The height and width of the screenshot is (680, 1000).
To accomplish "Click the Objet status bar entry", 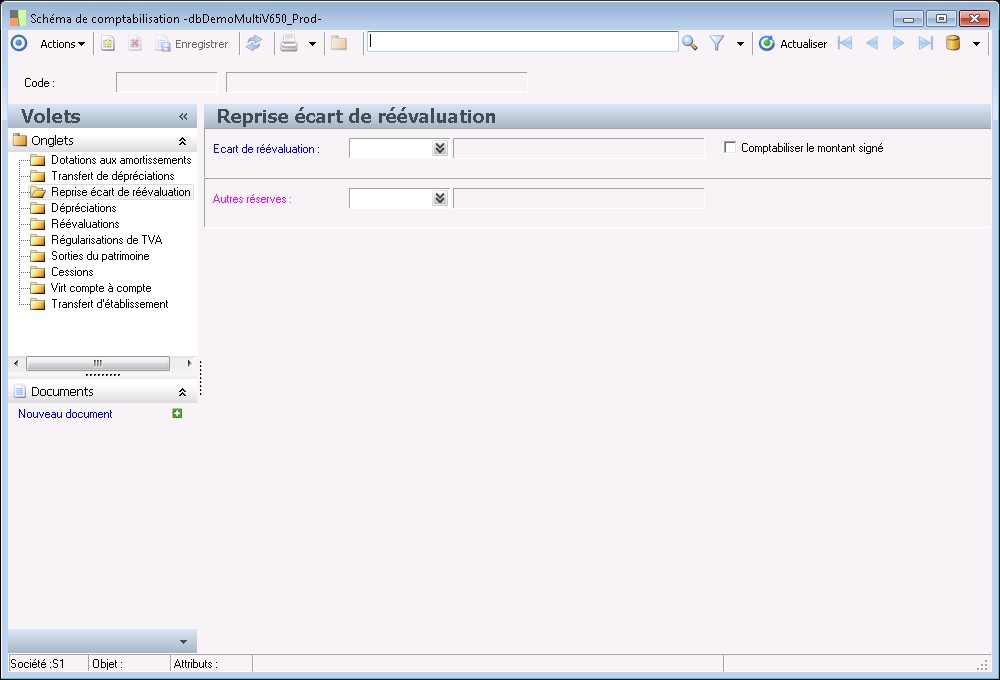I will 107,664.
